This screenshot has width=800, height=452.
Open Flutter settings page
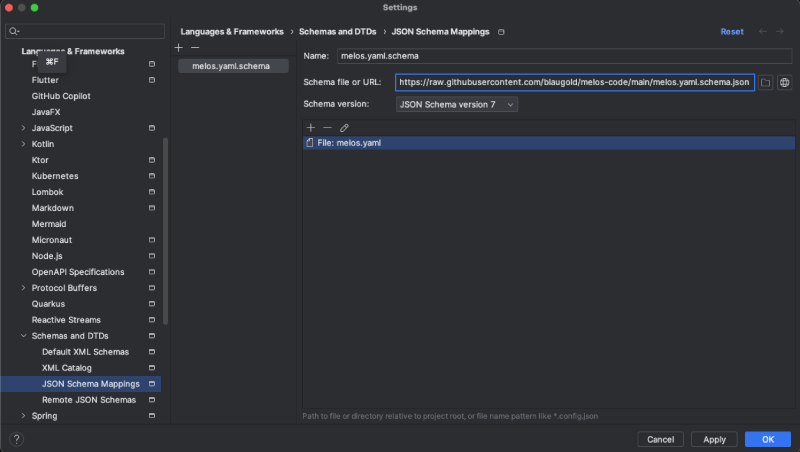click(x=45, y=80)
